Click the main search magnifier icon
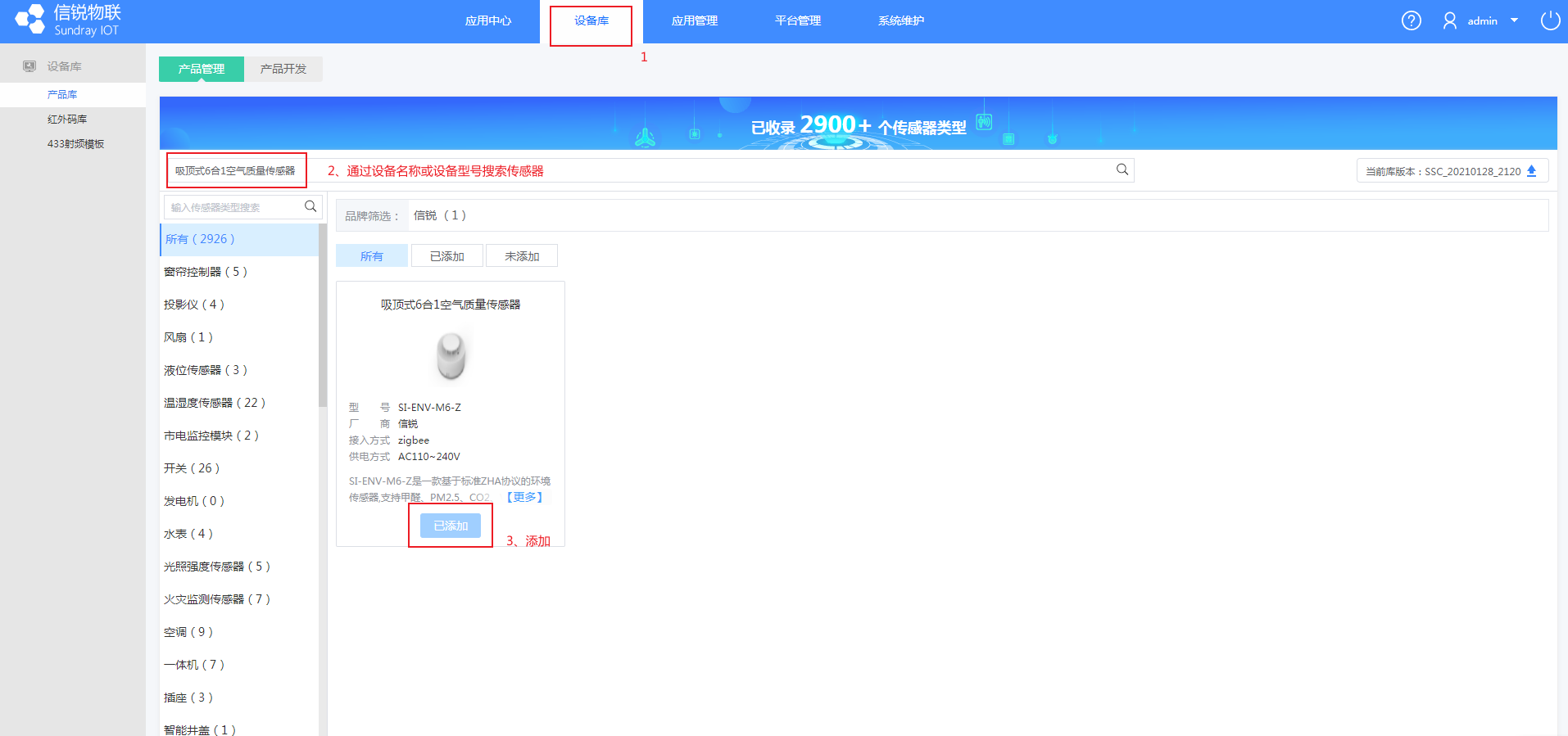 (1122, 169)
